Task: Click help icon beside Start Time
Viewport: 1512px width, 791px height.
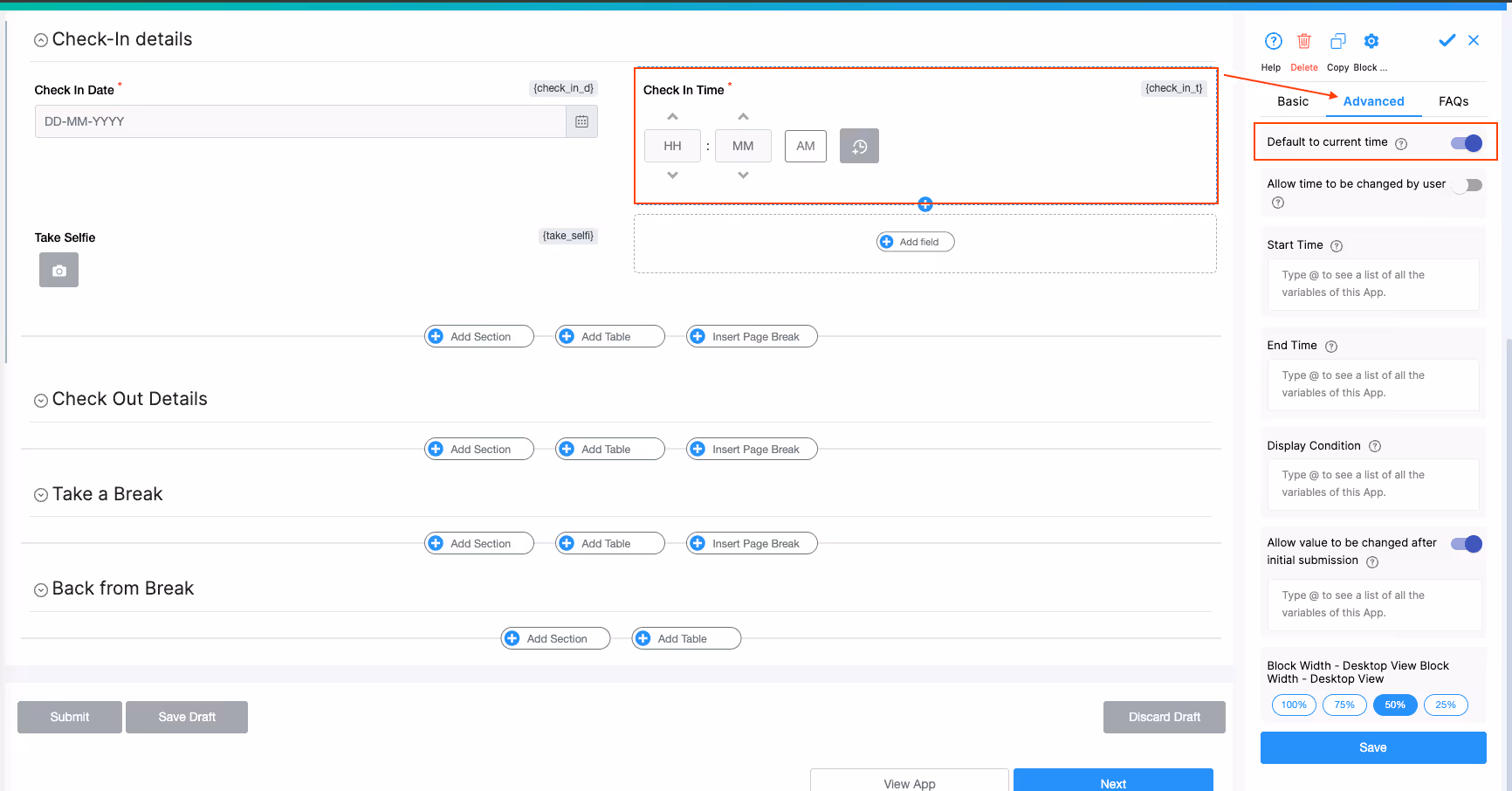Action: (1337, 246)
